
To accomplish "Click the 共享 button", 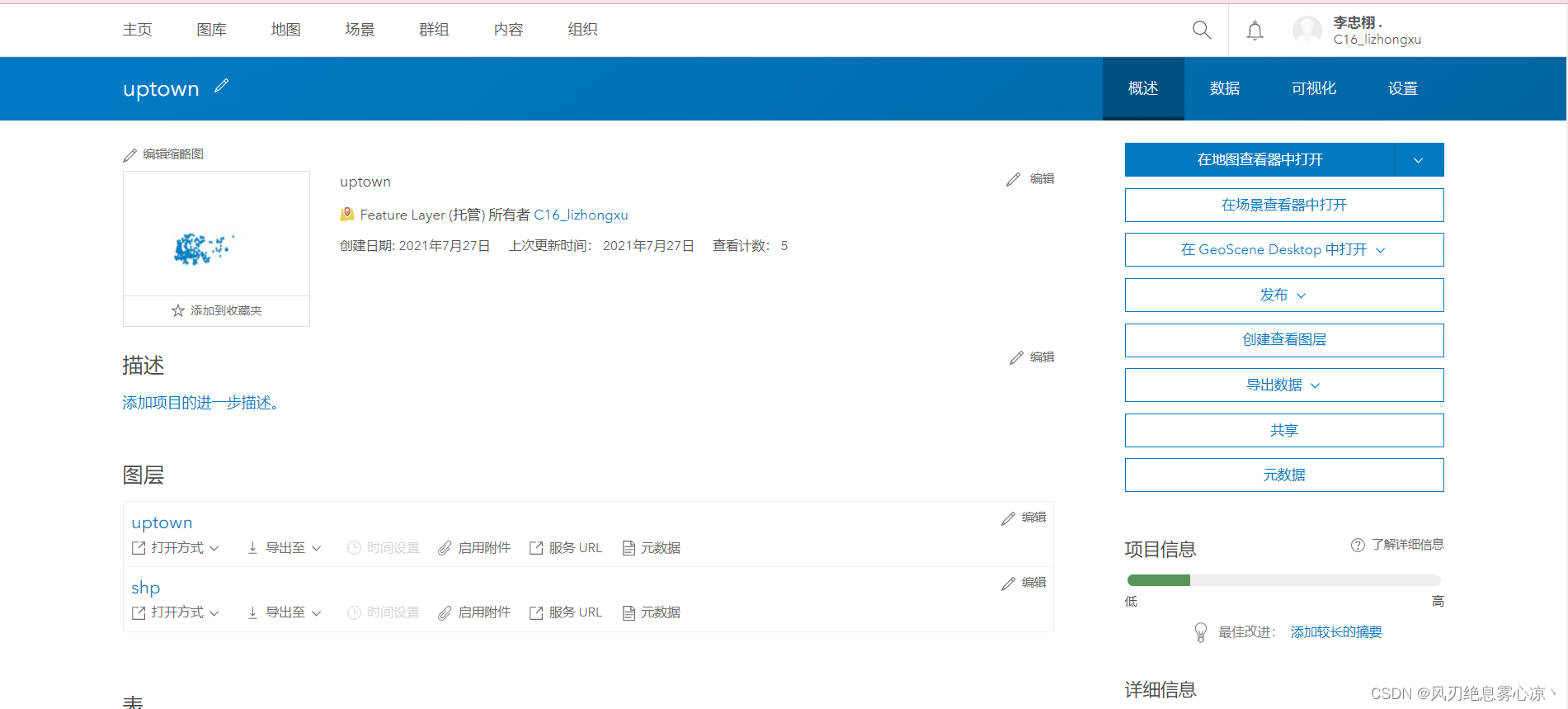I will pyautogui.click(x=1284, y=430).
